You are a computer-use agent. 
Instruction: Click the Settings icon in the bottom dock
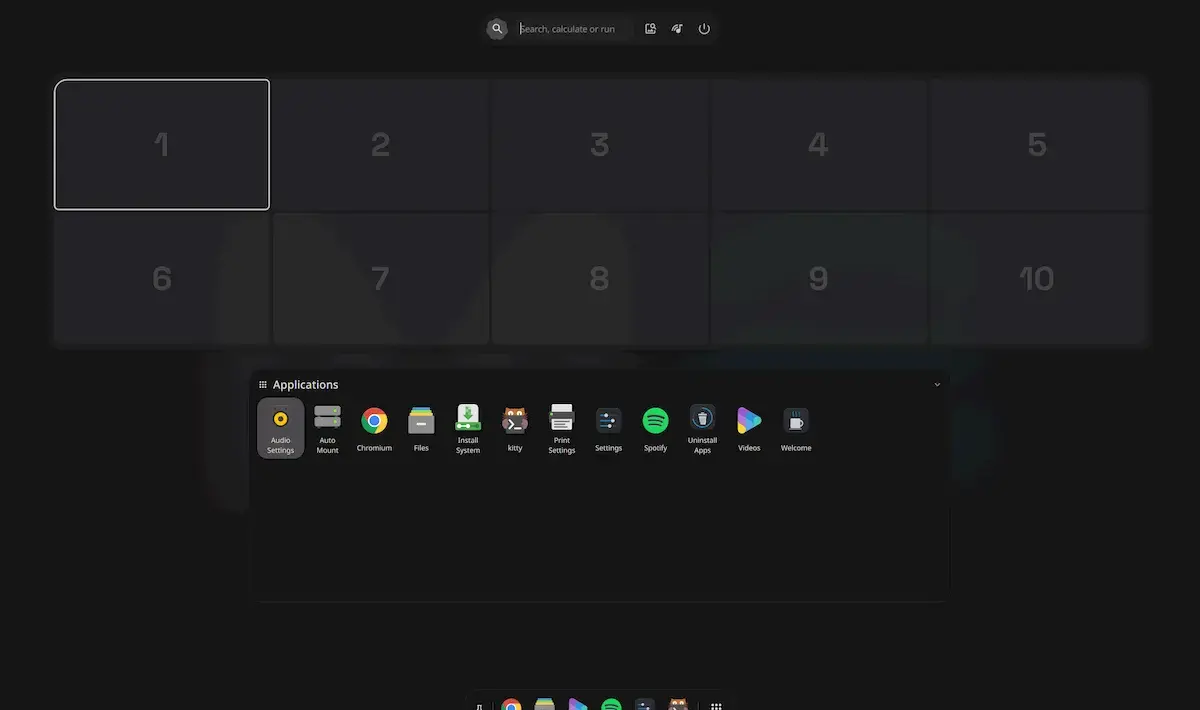[644, 704]
